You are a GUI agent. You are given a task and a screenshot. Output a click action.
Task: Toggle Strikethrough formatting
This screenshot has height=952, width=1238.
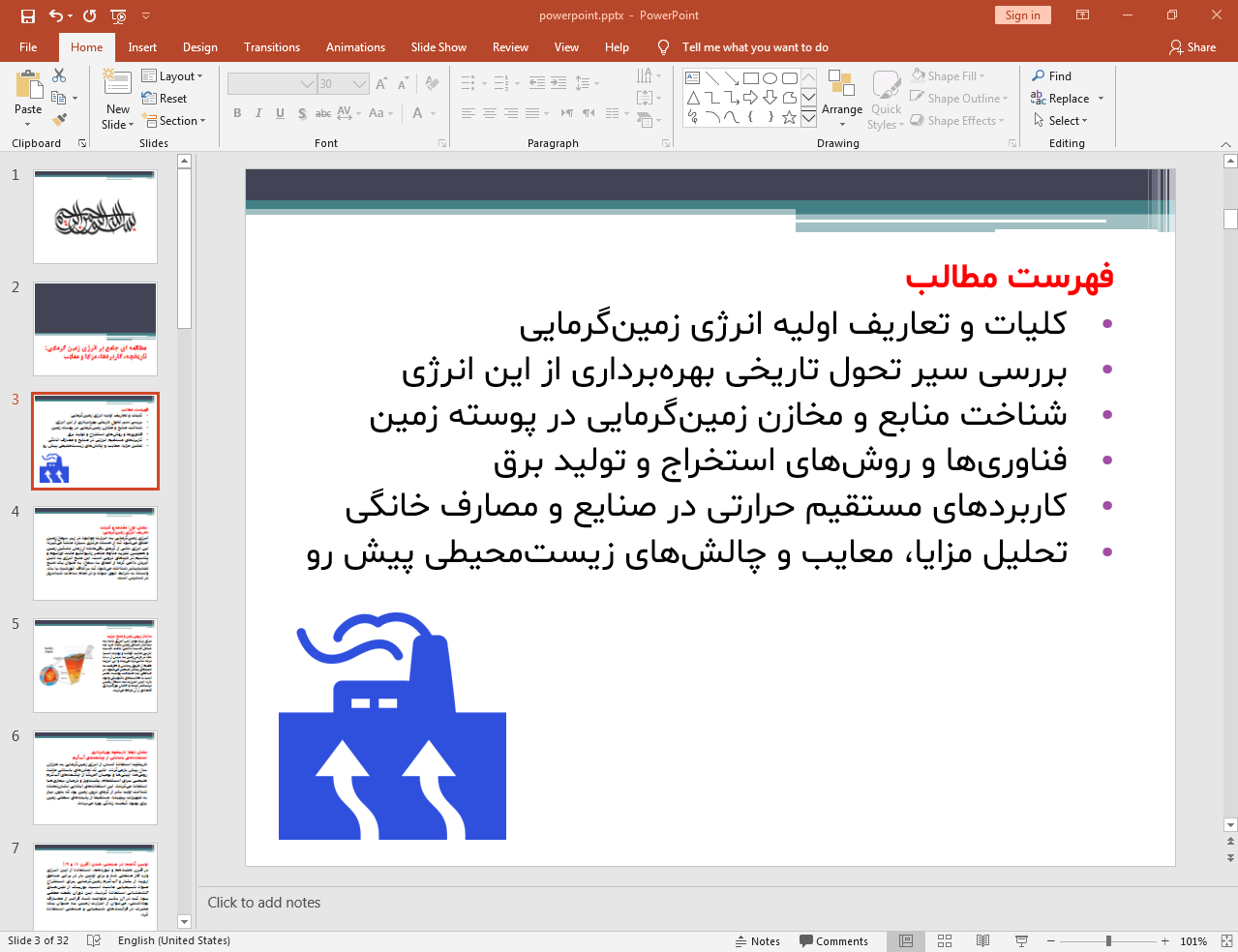323,113
